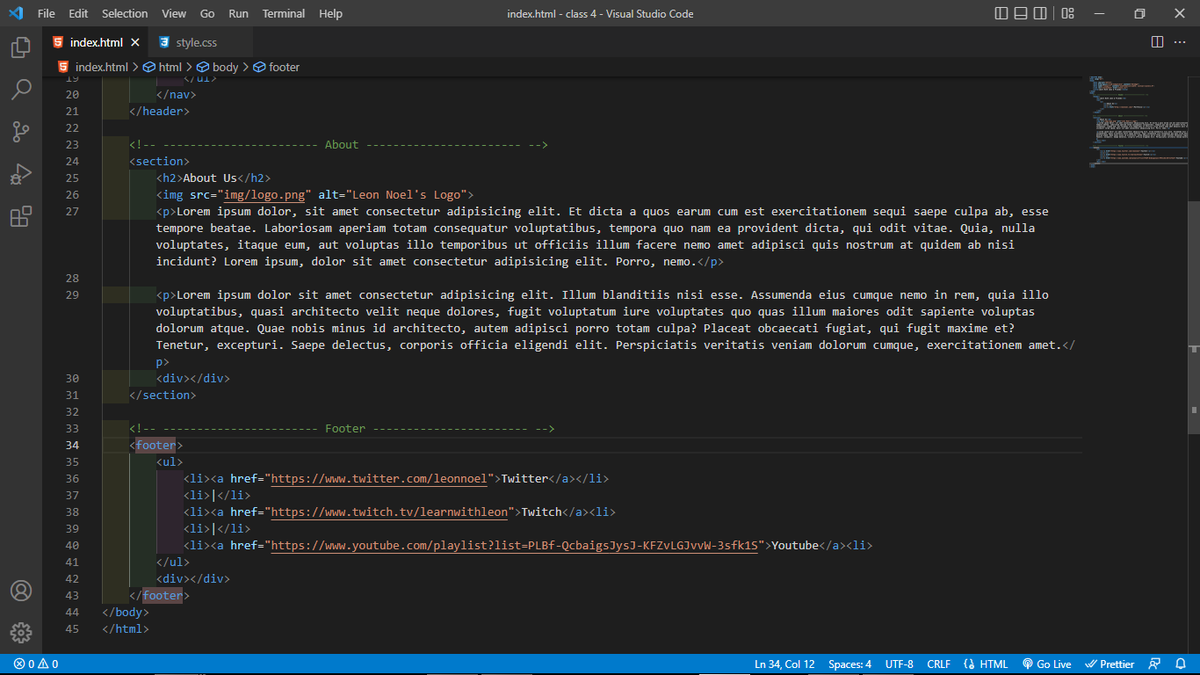Viewport: 1200px width, 675px height.
Task: Open the index.html breadcrumb file picker
Action: [94, 67]
